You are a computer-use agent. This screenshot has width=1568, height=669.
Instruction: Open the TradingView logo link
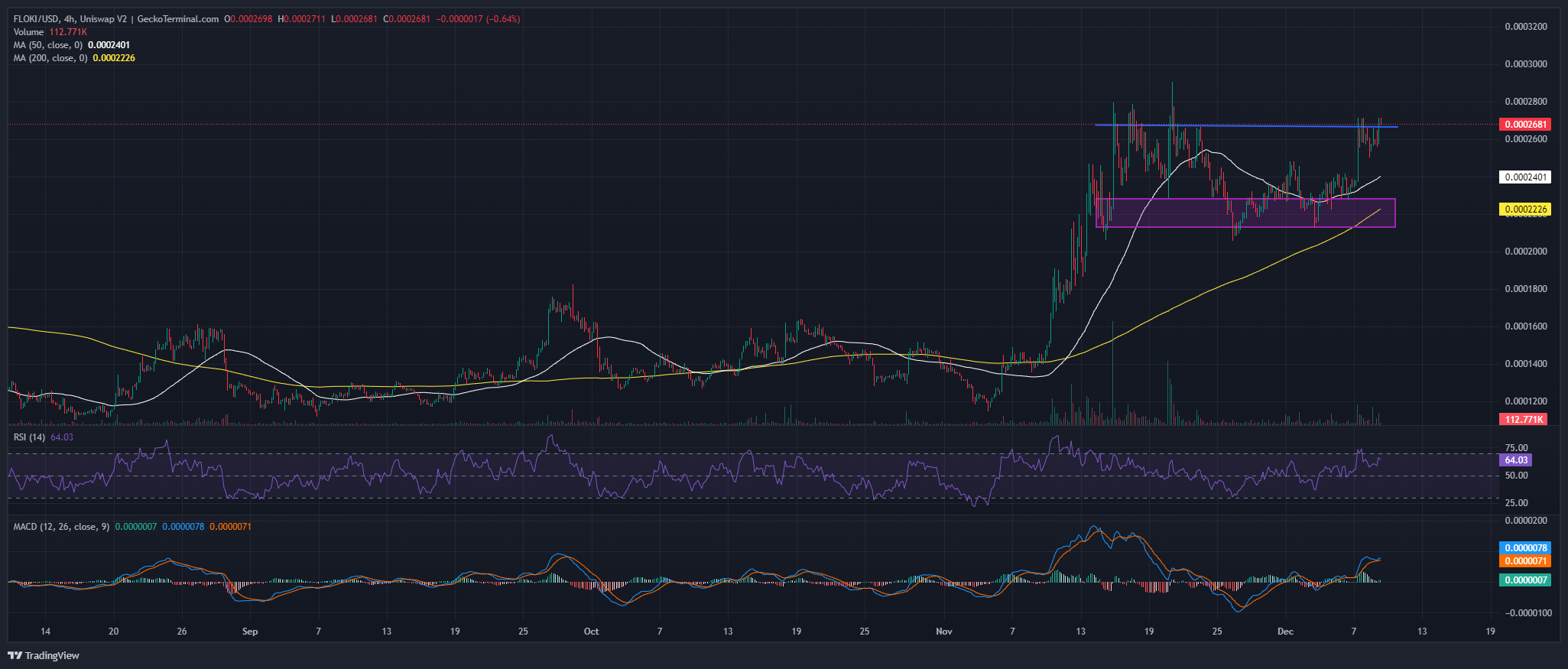click(x=44, y=655)
